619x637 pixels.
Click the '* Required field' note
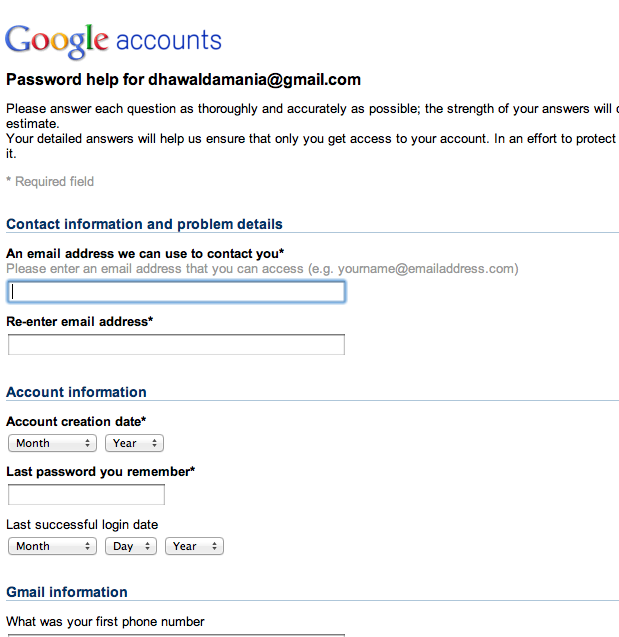pos(50,181)
